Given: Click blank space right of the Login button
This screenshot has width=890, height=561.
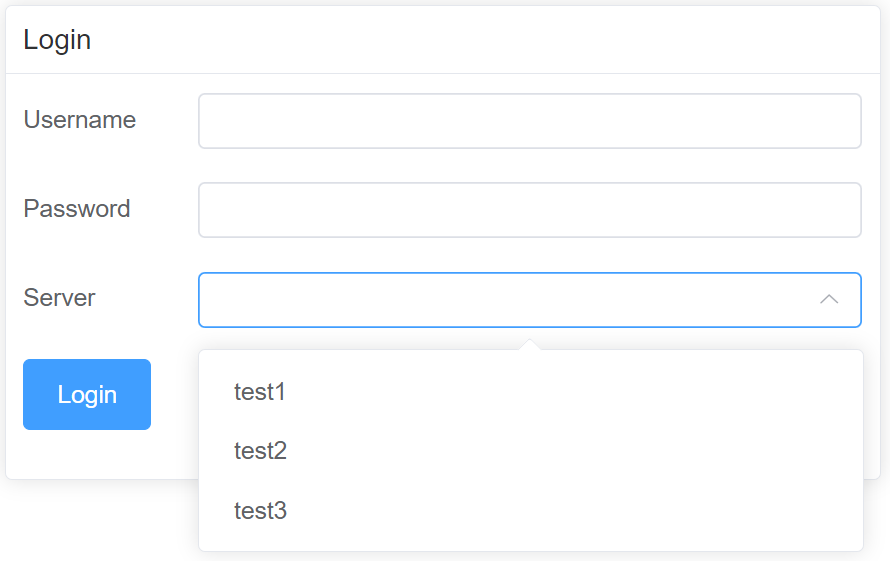Looking at the screenshot, I should coord(175,395).
